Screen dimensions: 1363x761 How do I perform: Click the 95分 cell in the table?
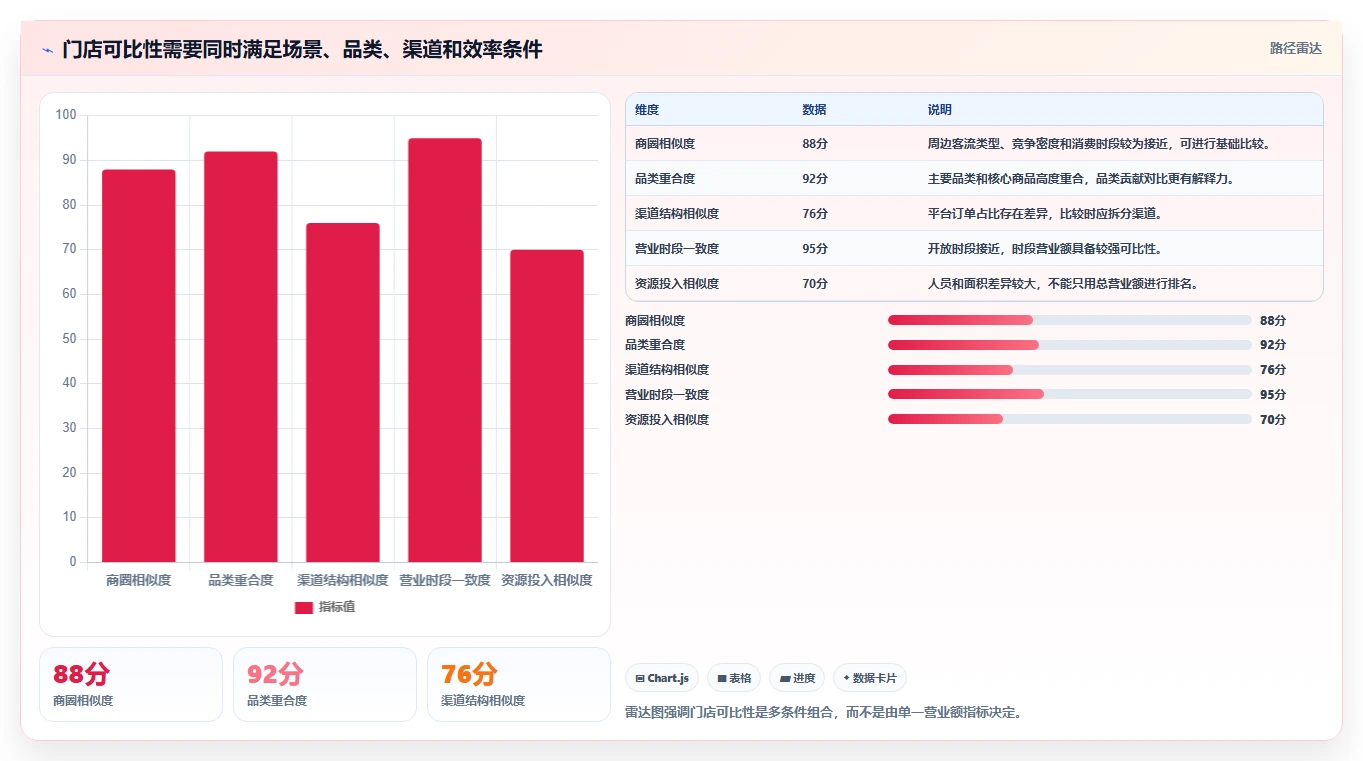815,249
